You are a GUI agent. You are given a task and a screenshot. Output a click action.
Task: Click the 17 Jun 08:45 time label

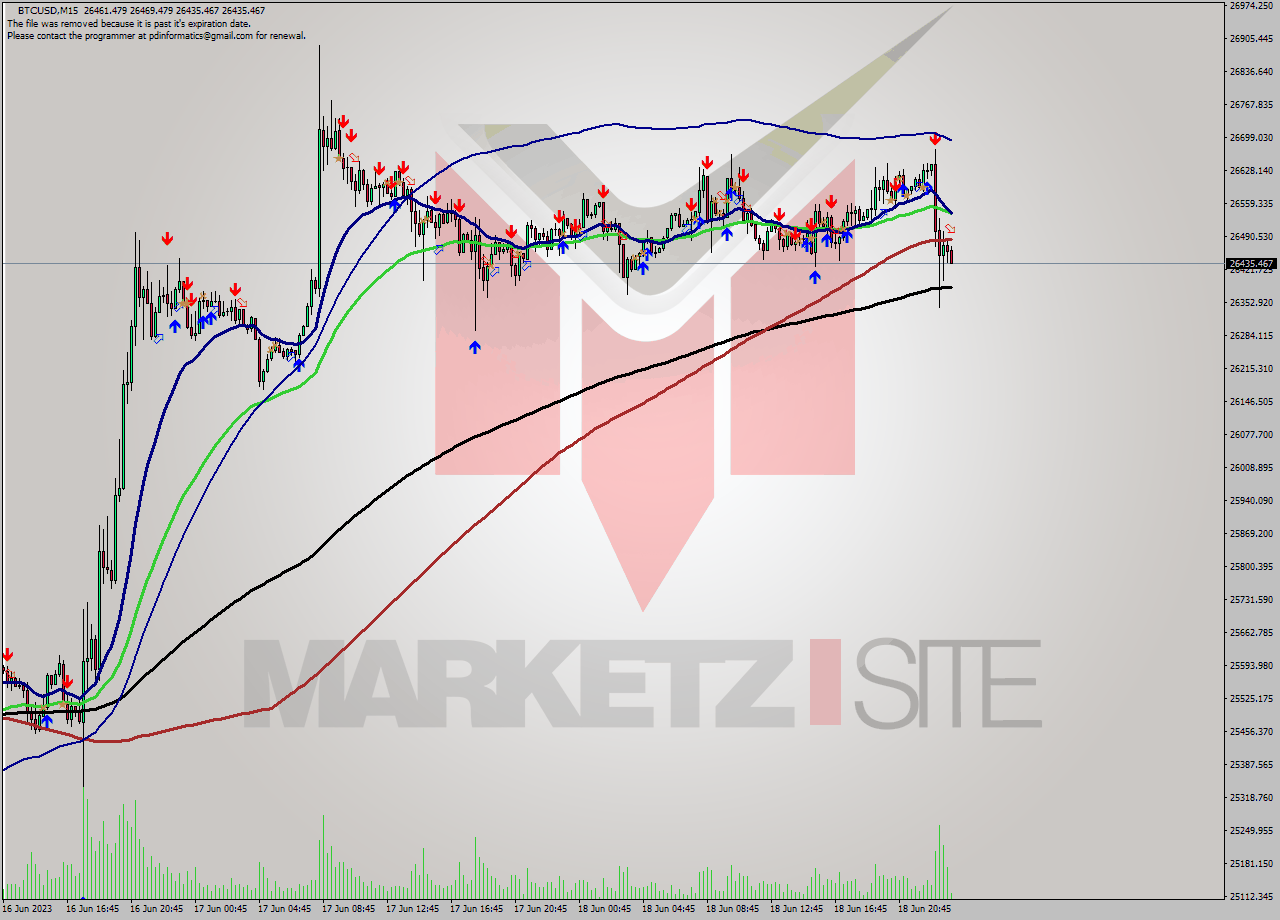point(348,910)
